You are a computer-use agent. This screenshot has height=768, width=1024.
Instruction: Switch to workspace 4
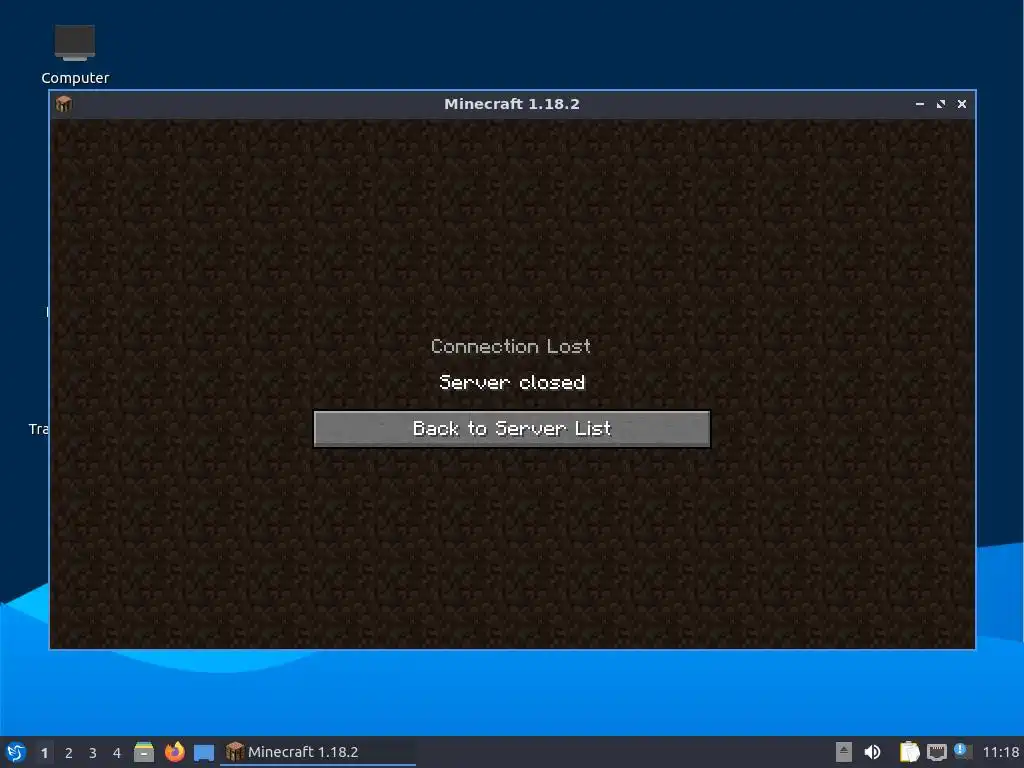point(117,753)
